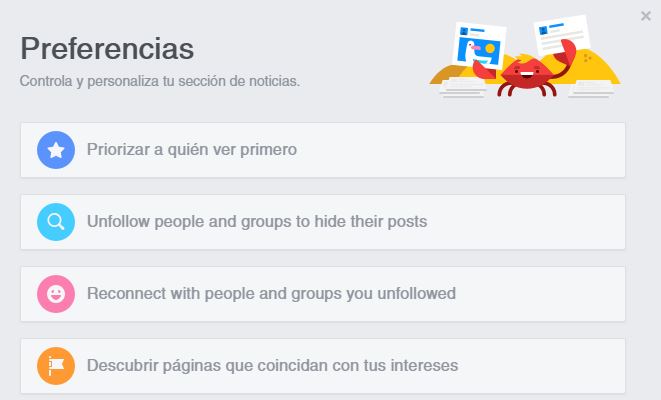Open "Descubrir páginas que coincidan con tus intereses"
This screenshot has height=400, width=661.
(272, 366)
